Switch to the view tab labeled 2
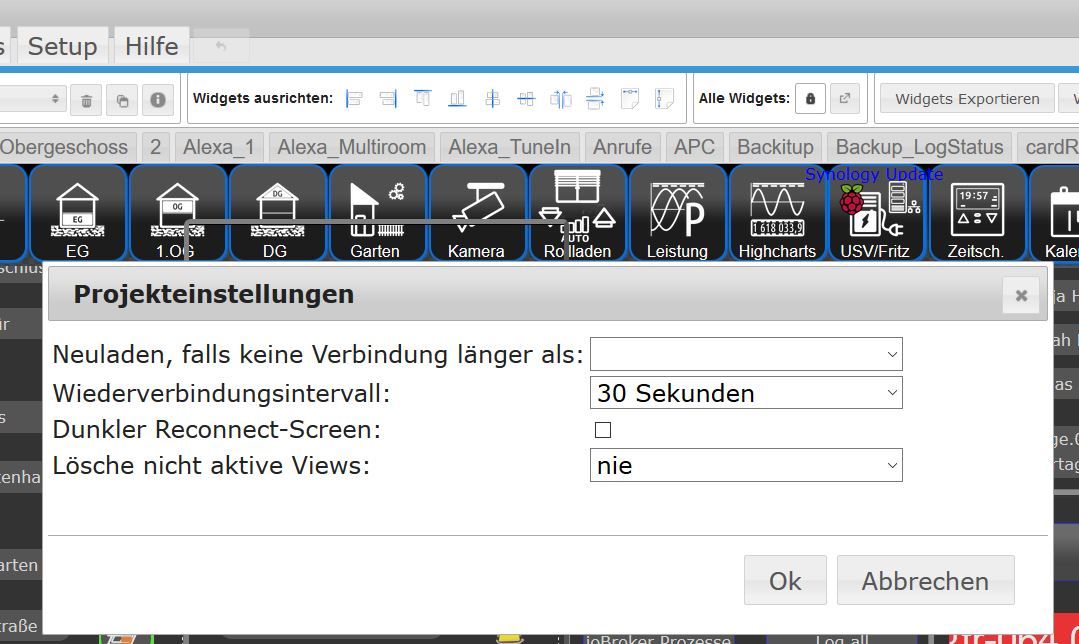 (156, 147)
